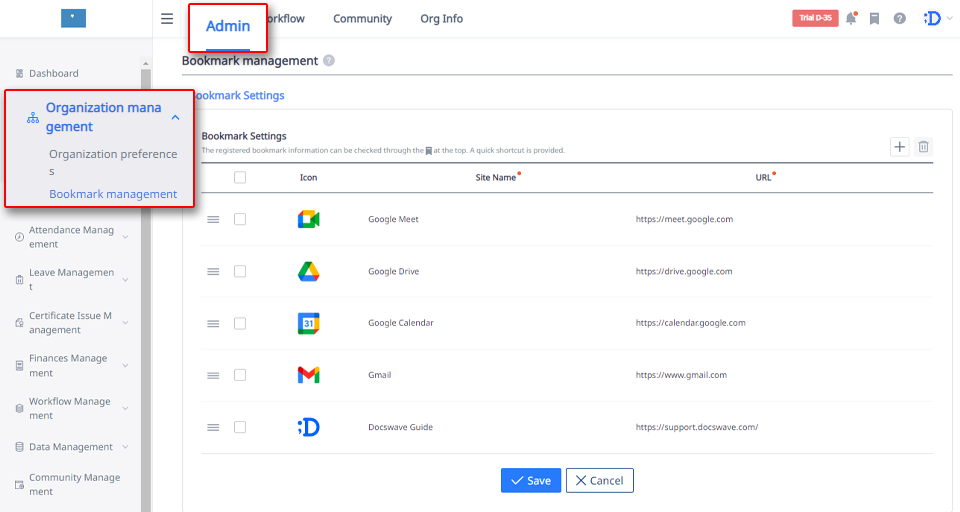This screenshot has height=512, width=960.
Task: Click the Dashboard sidebar icon
Action: [x=20, y=73]
